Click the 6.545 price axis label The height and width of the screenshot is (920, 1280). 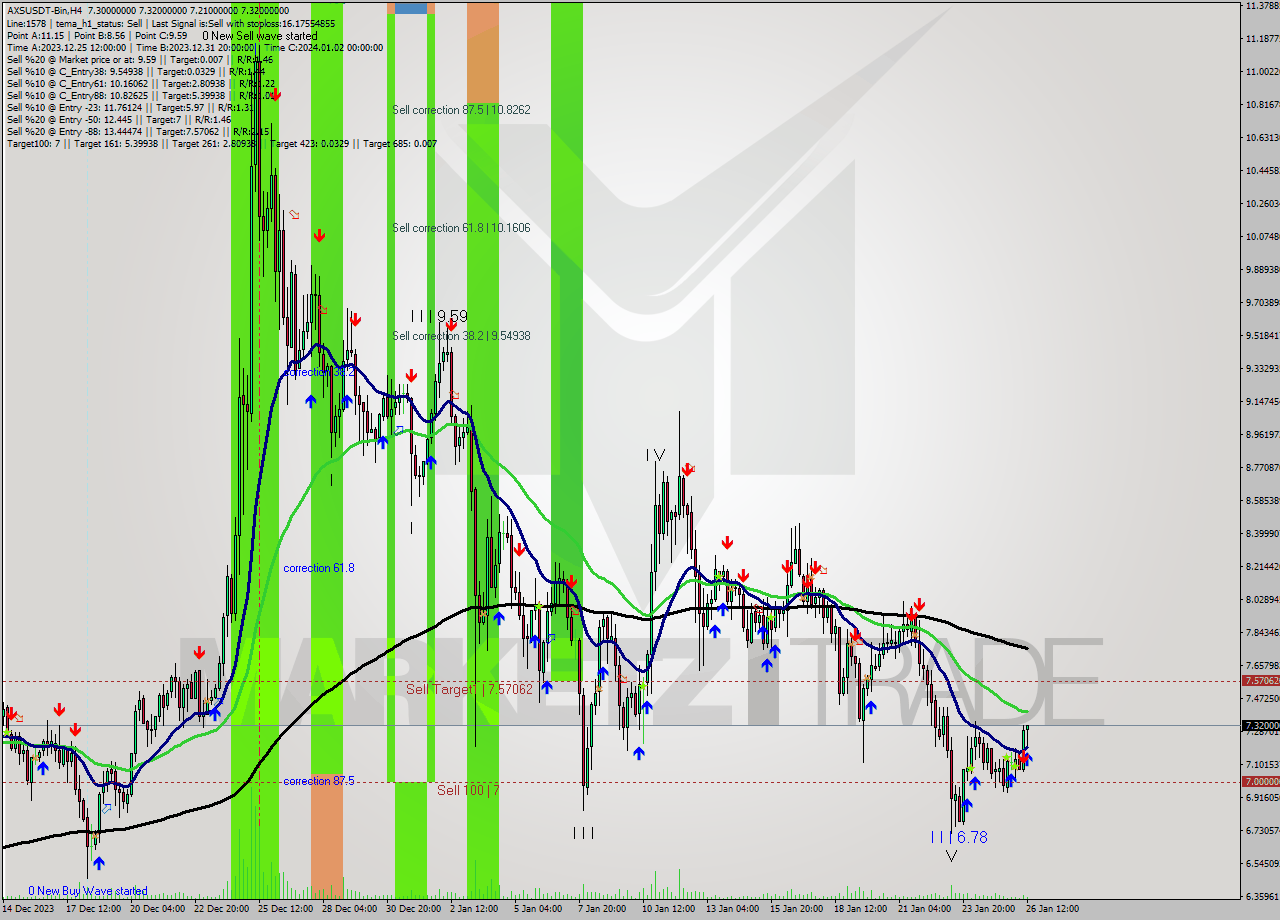tap(1262, 864)
